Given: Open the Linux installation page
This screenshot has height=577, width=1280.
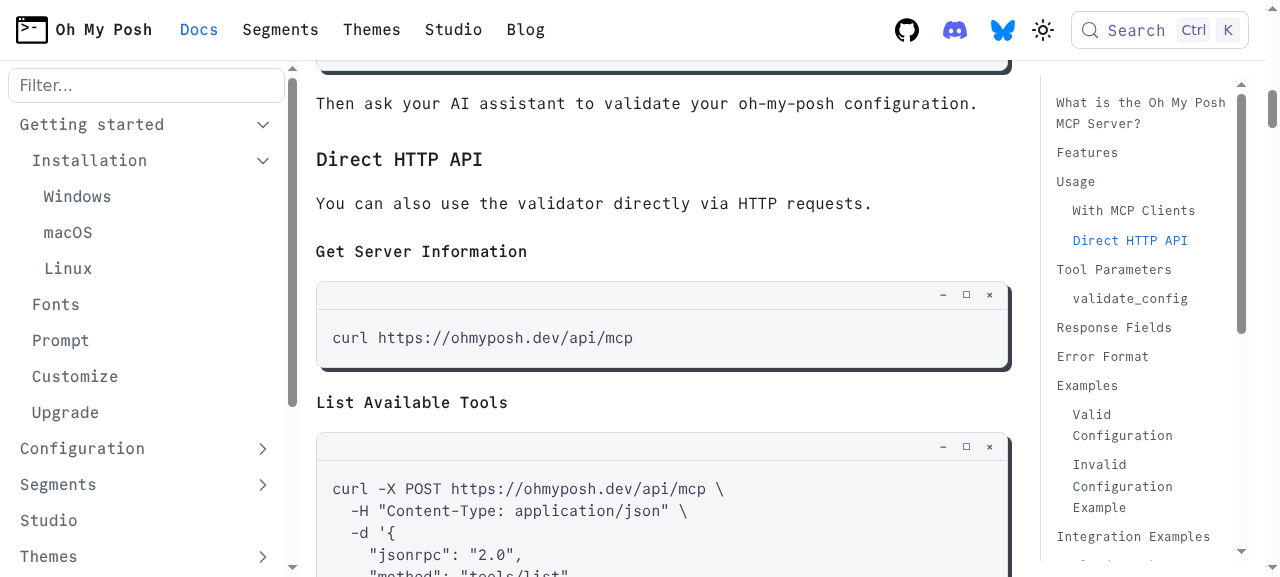Looking at the screenshot, I should (68, 269).
